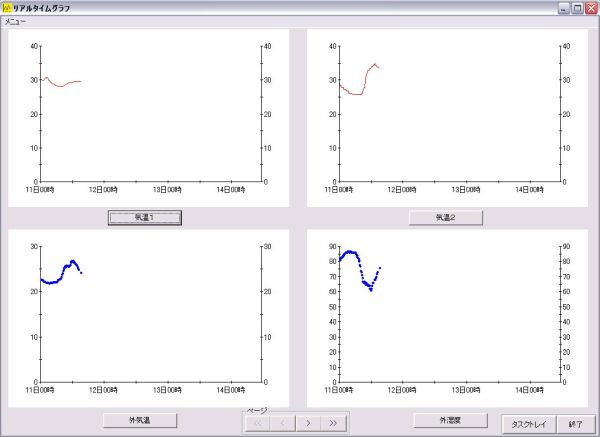Close the リアルタイムグラフ window
The image size is (600, 437).
tap(591, 7)
